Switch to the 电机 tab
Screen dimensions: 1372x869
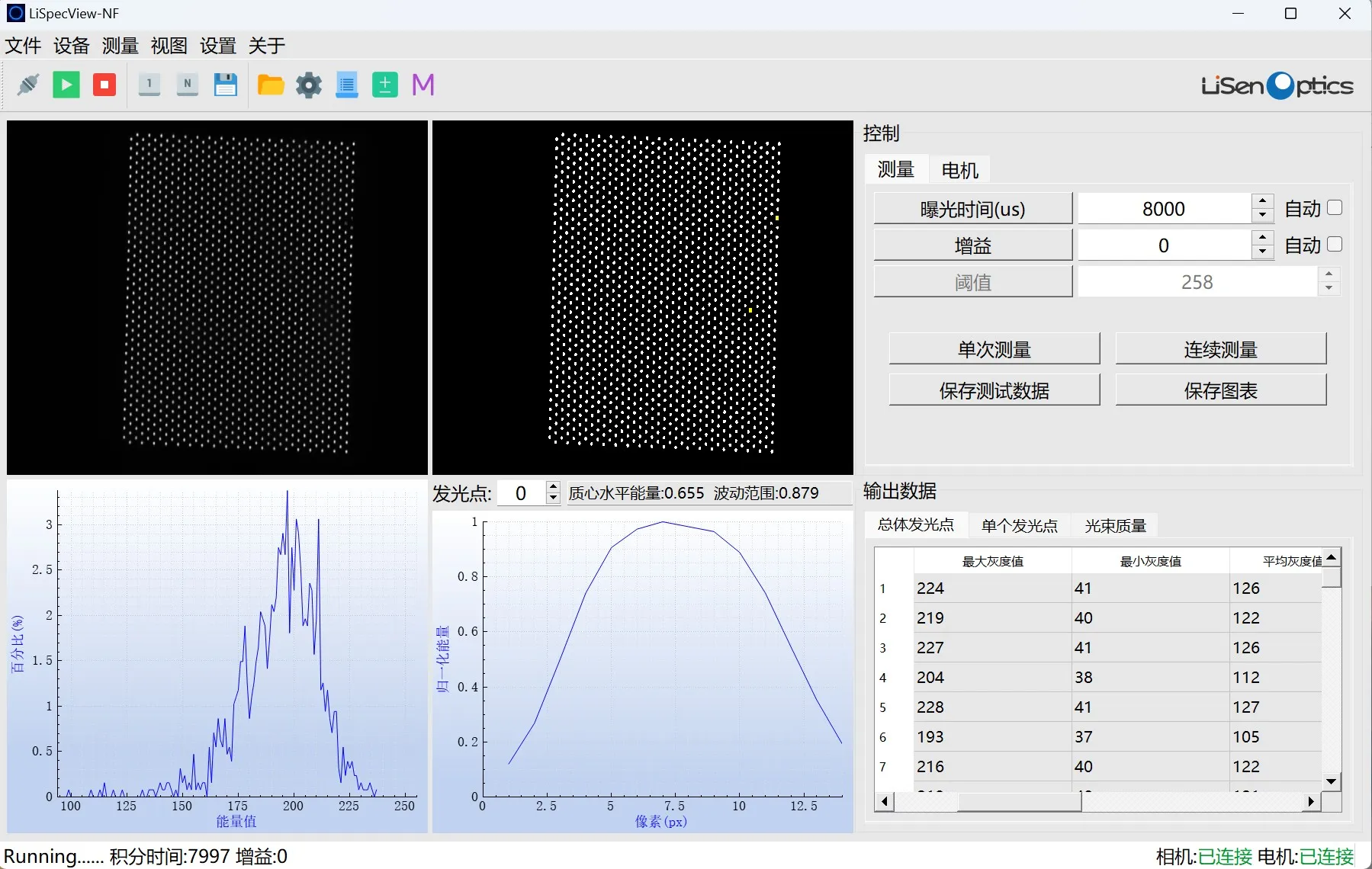click(959, 170)
